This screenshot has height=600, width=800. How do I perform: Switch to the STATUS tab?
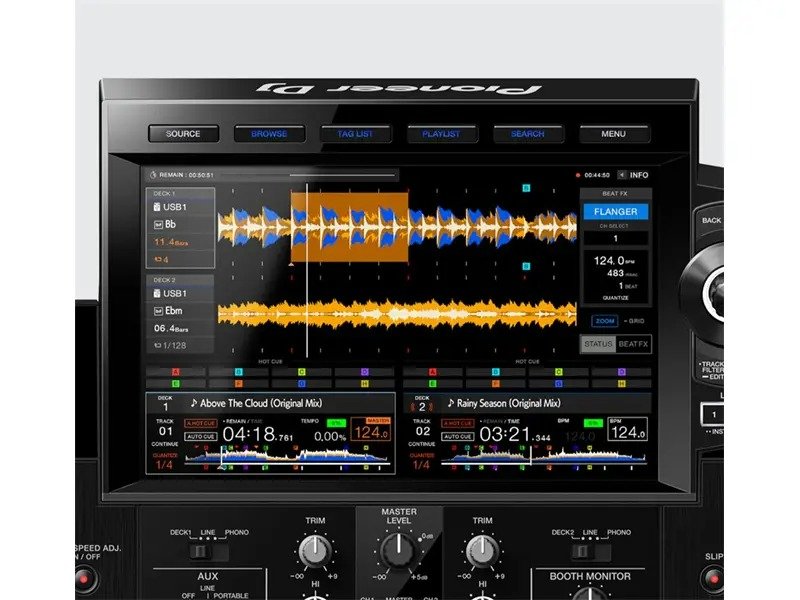pyautogui.click(x=597, y=343)
